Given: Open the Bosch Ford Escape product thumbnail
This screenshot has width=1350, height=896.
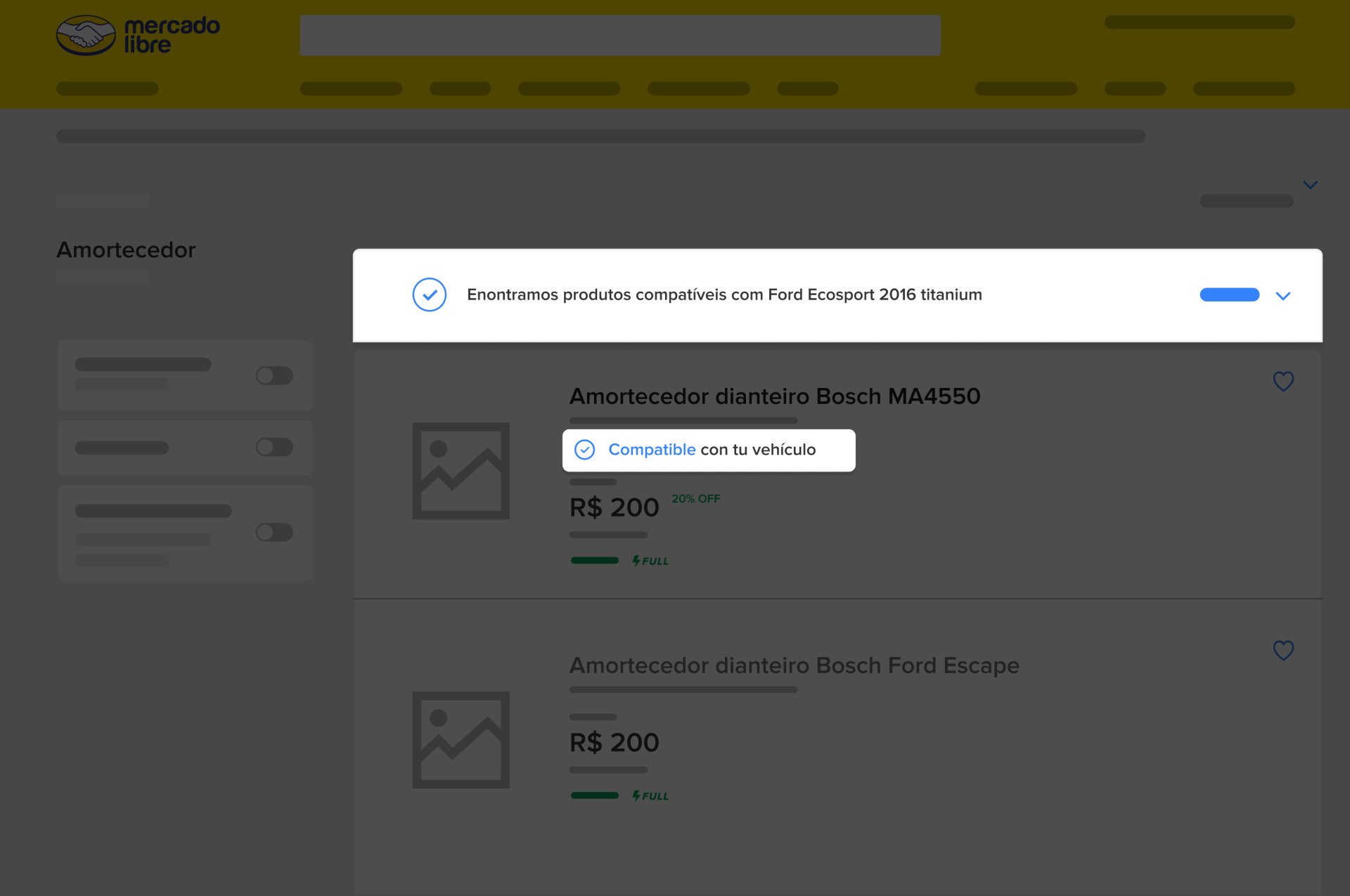Looking at the screenshot, I should click(x=461, y=740).
